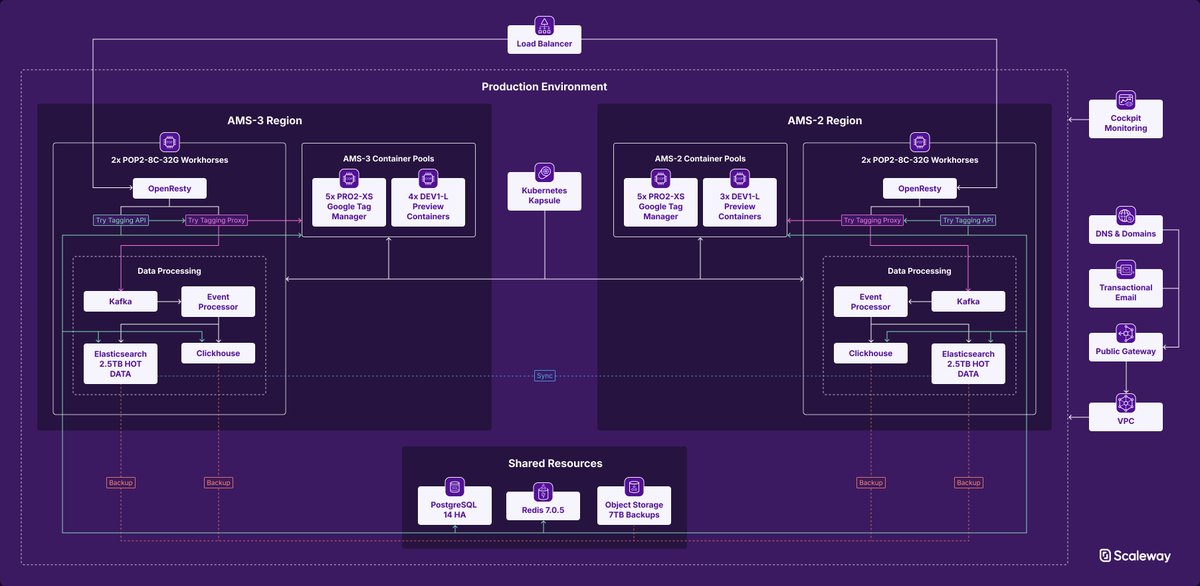Screen dimensions: 1200x586
Task: Click the Load Balancer icon
Action: (x=544, y=24)
